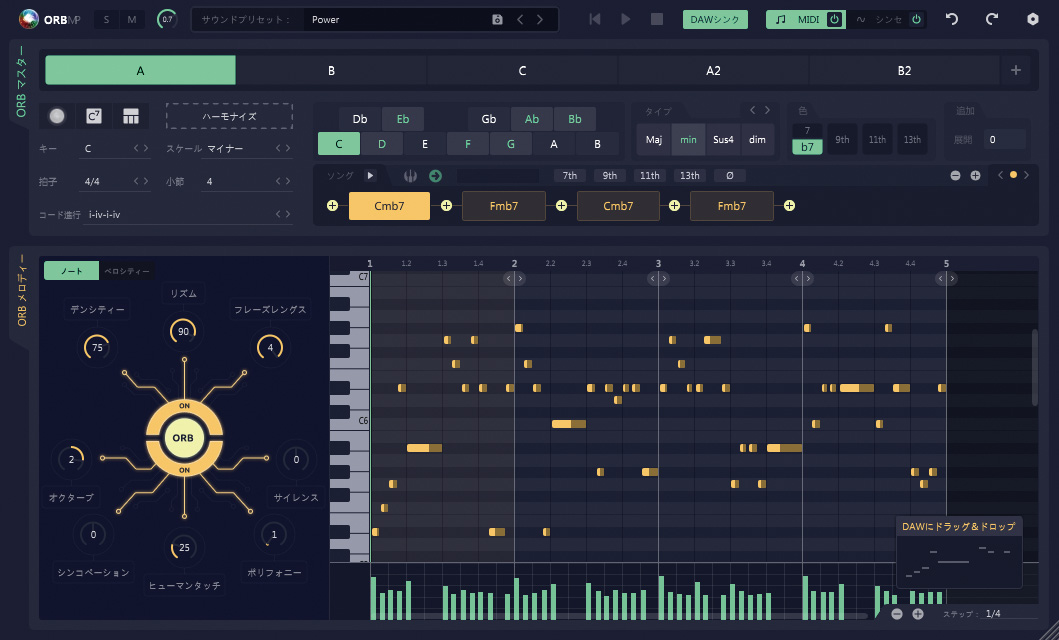The height and width of the screenshot is (640, 1059).
Task: Start playback with the play button
Action: (626, 20)
